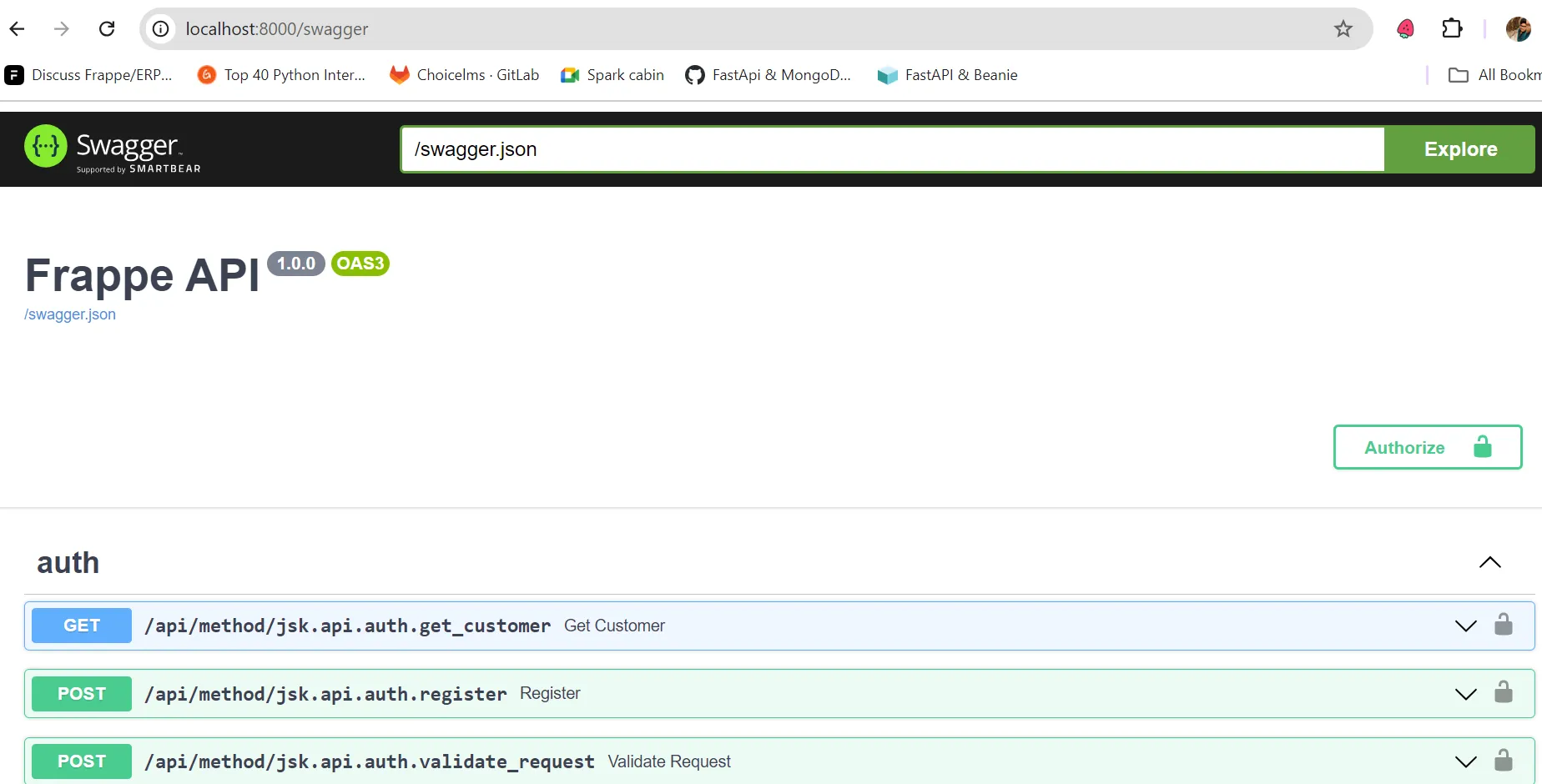Screen dimensions: 1542x784
Task: Open the /swagger.json link under title
Action: pyautogui.click(x=70, y=314)
